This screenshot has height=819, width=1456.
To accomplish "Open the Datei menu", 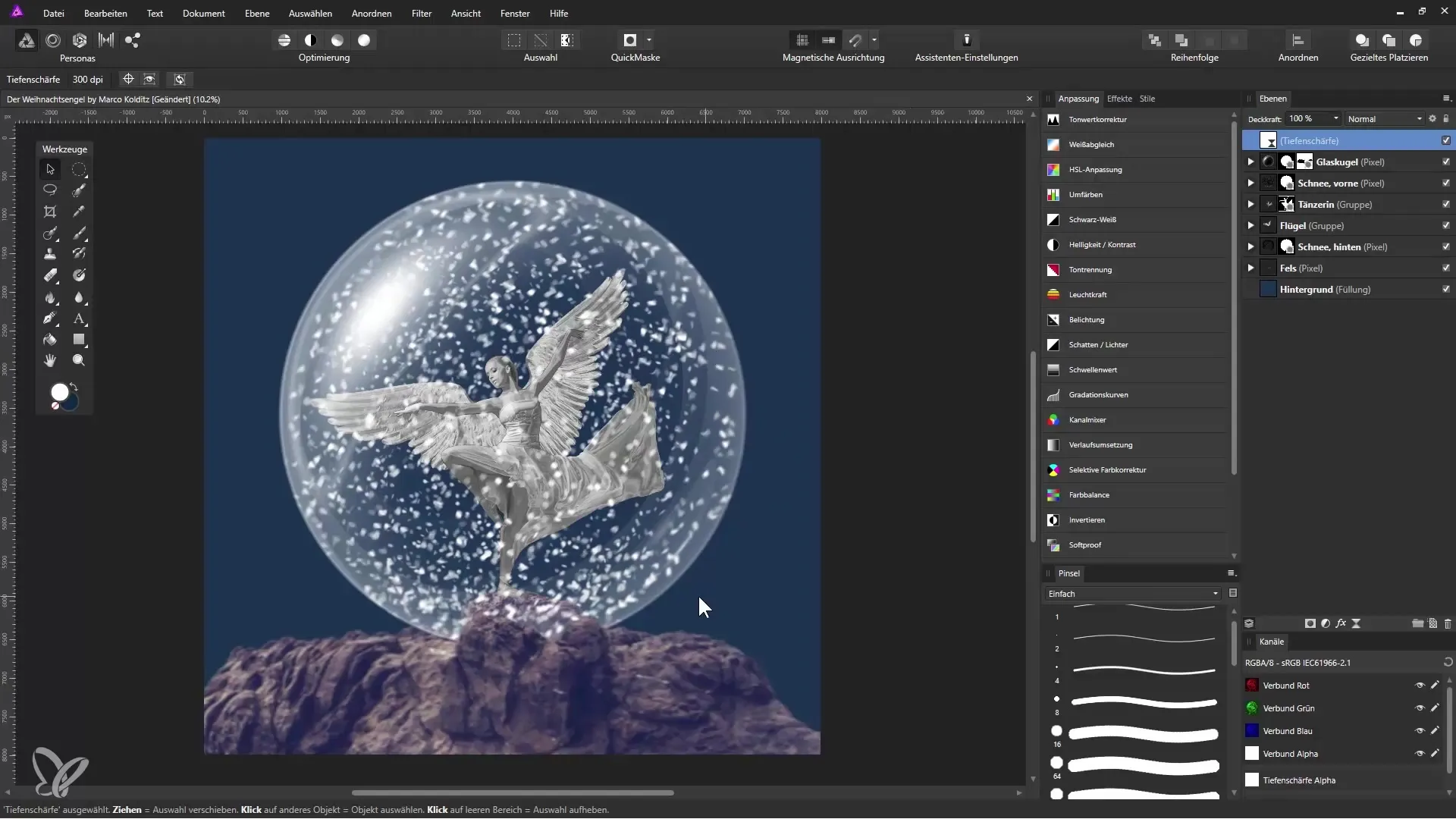I will (x=53, y=14).
